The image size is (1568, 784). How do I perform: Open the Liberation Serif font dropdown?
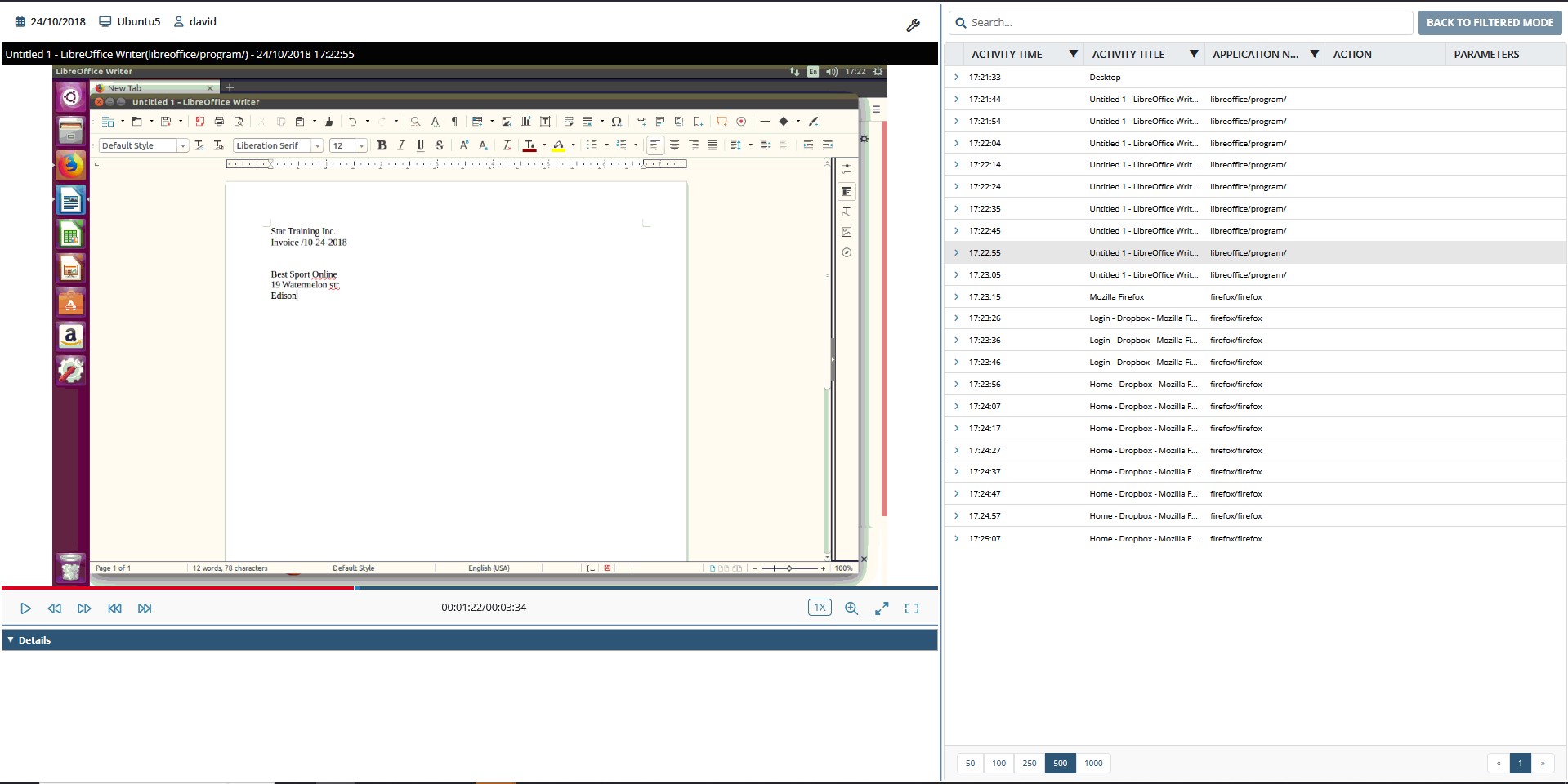tap(317, 145)
